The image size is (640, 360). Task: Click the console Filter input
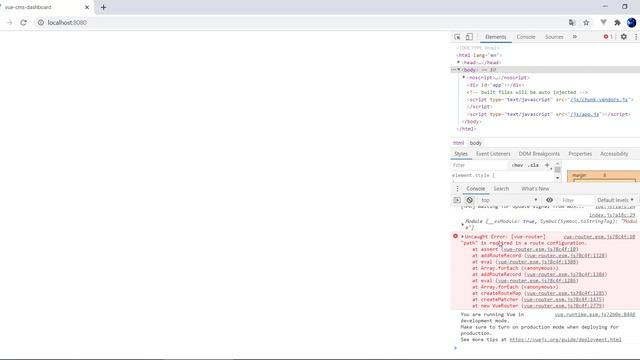click(x=576, y=200)
